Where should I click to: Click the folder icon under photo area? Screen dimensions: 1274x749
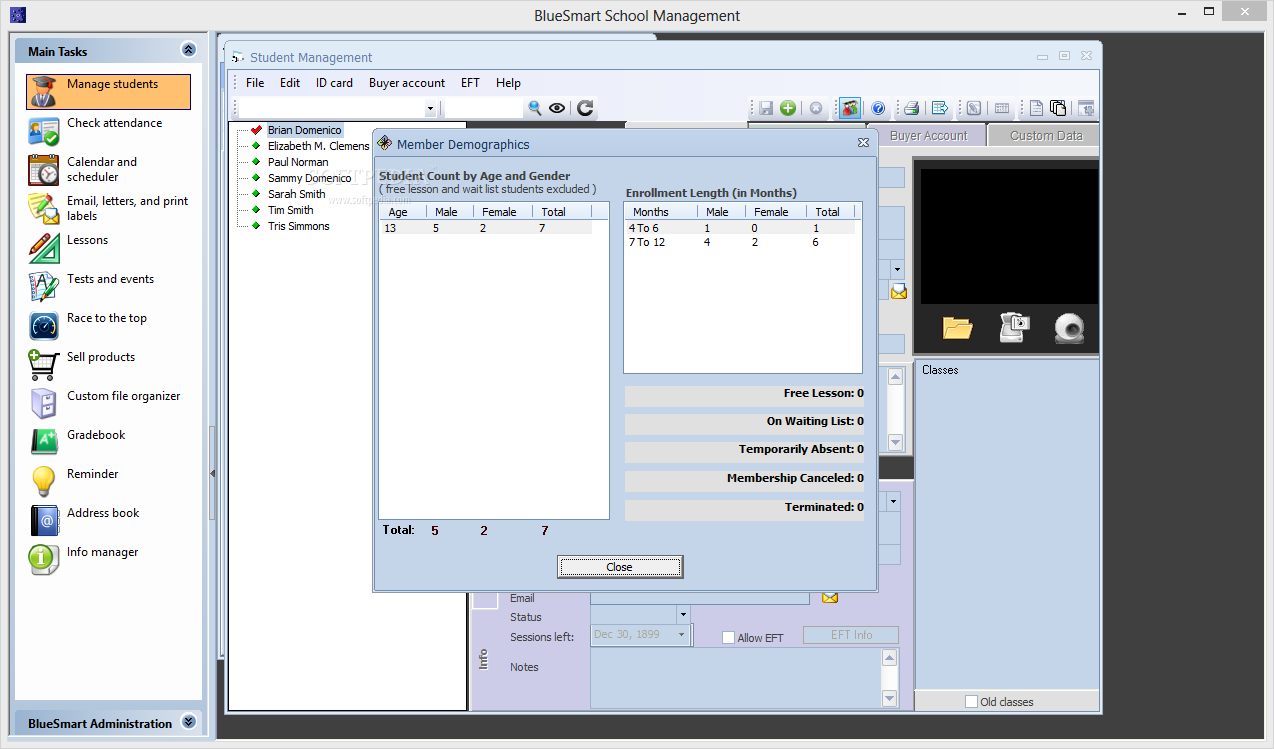coord(957,328)
